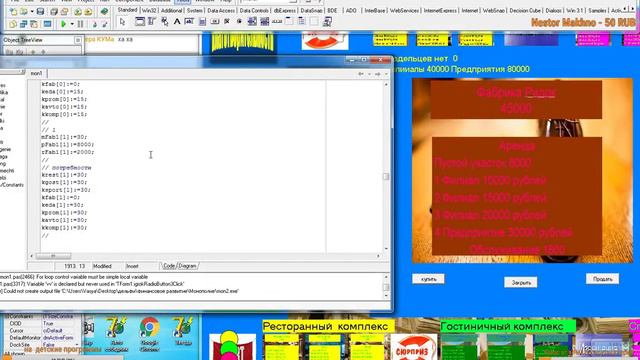Click the editor forward navigation arrow
Viewport: 640px width, 360px height.
pyautogui.click(x=378, y=74)
